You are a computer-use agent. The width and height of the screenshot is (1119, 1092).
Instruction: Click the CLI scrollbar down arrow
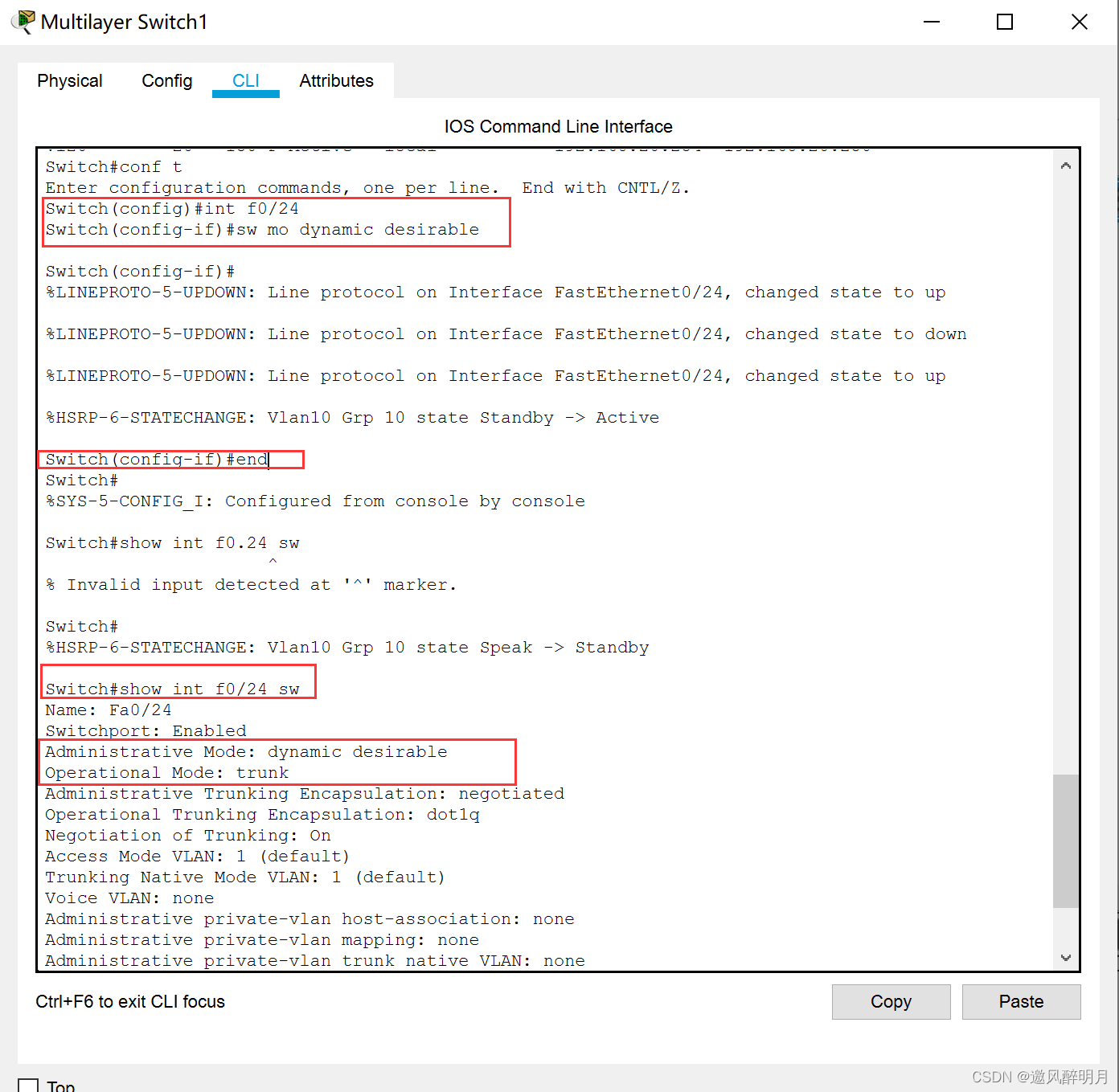coord(1066,957)
